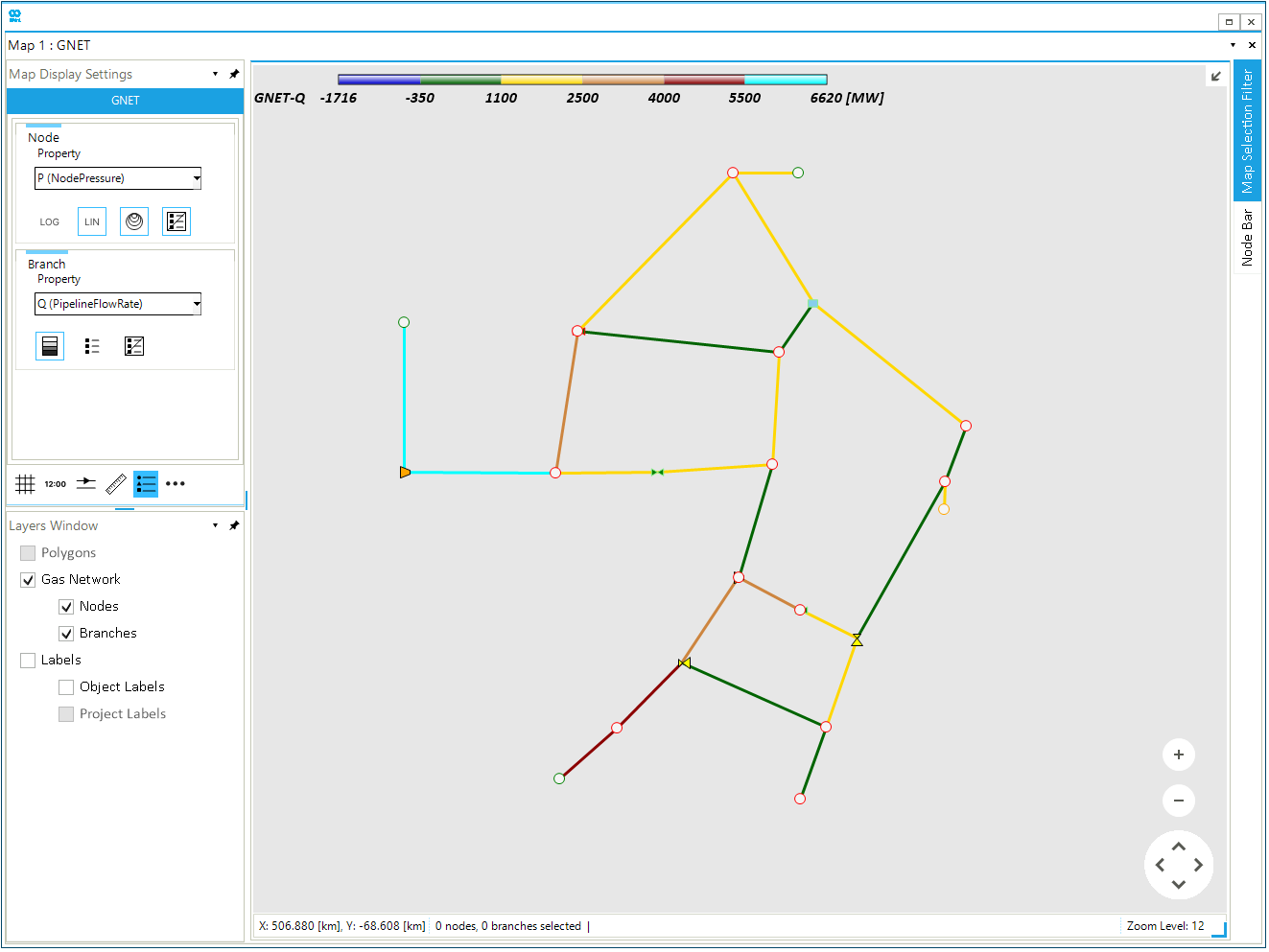Click the branch legend settings icon

point(134,346)
